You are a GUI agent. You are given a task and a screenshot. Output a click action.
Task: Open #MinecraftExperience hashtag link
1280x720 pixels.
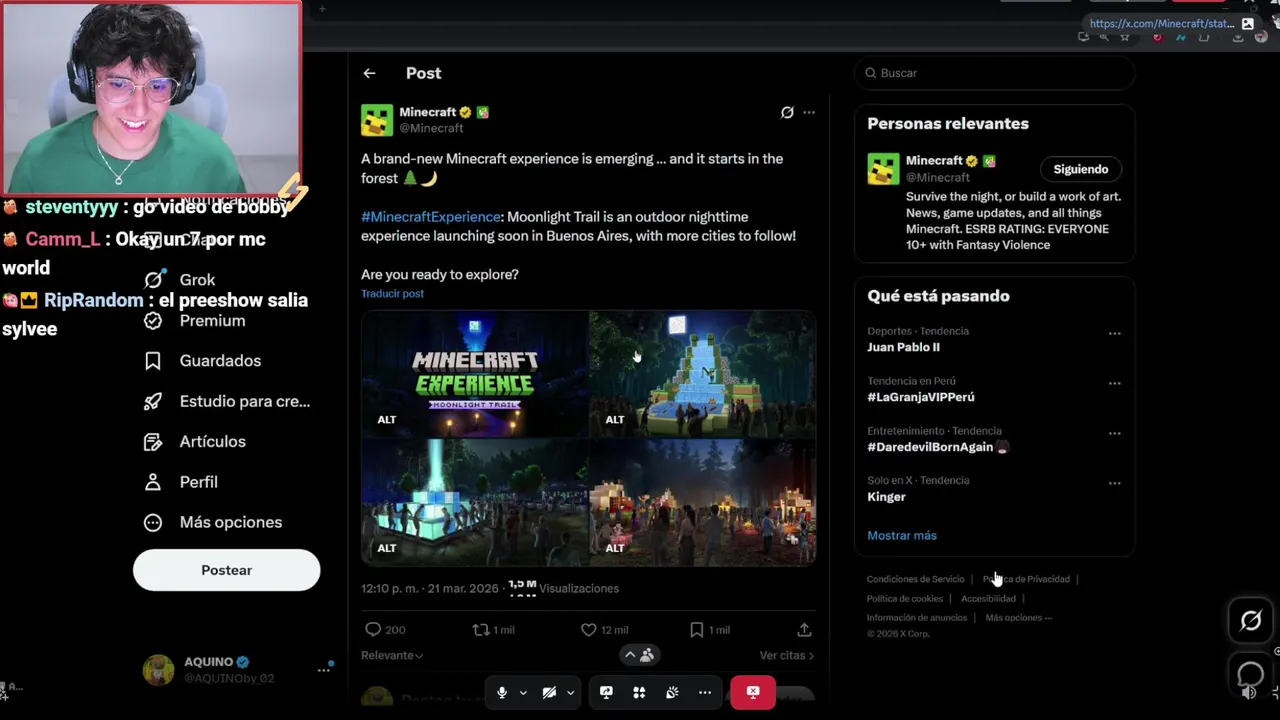431,217
